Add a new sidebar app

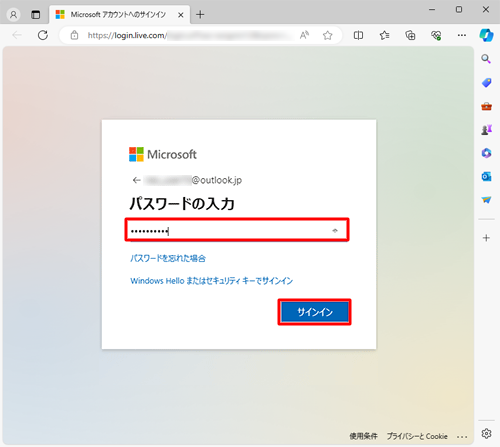click(x=486, y=238)
